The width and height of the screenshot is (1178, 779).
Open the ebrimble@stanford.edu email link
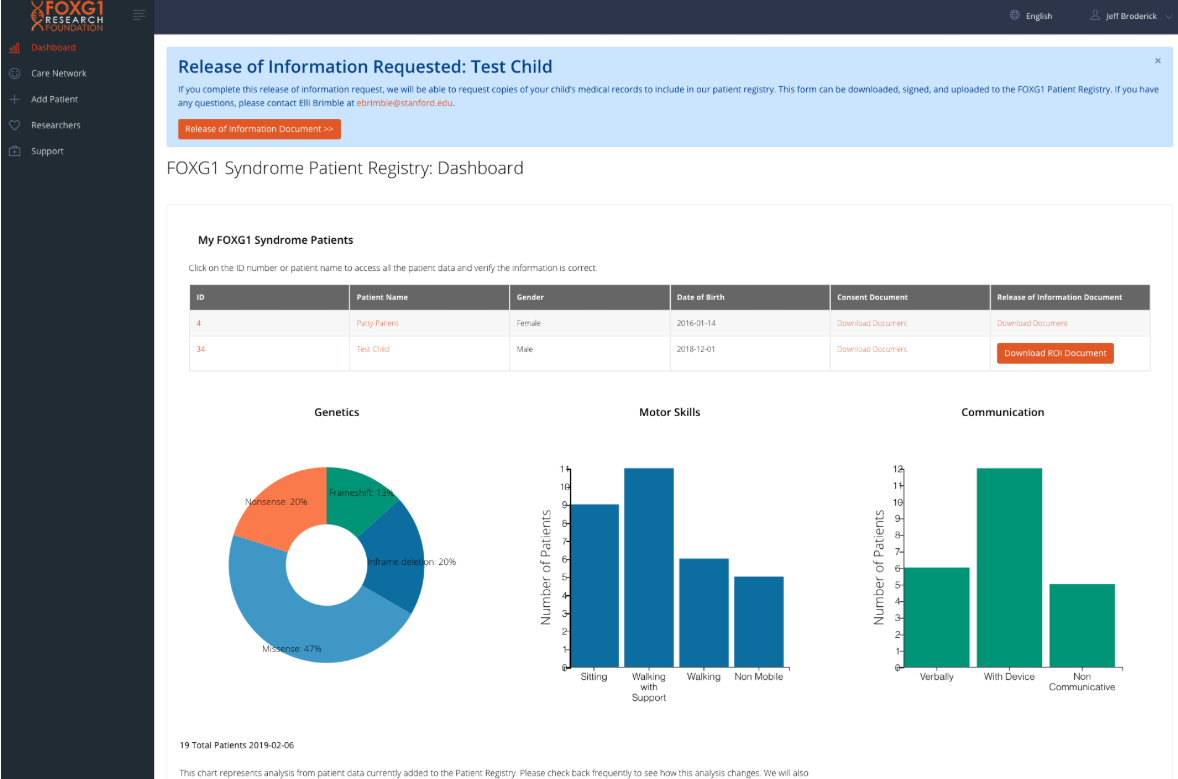pyautogui.click(x=404, y=103)
